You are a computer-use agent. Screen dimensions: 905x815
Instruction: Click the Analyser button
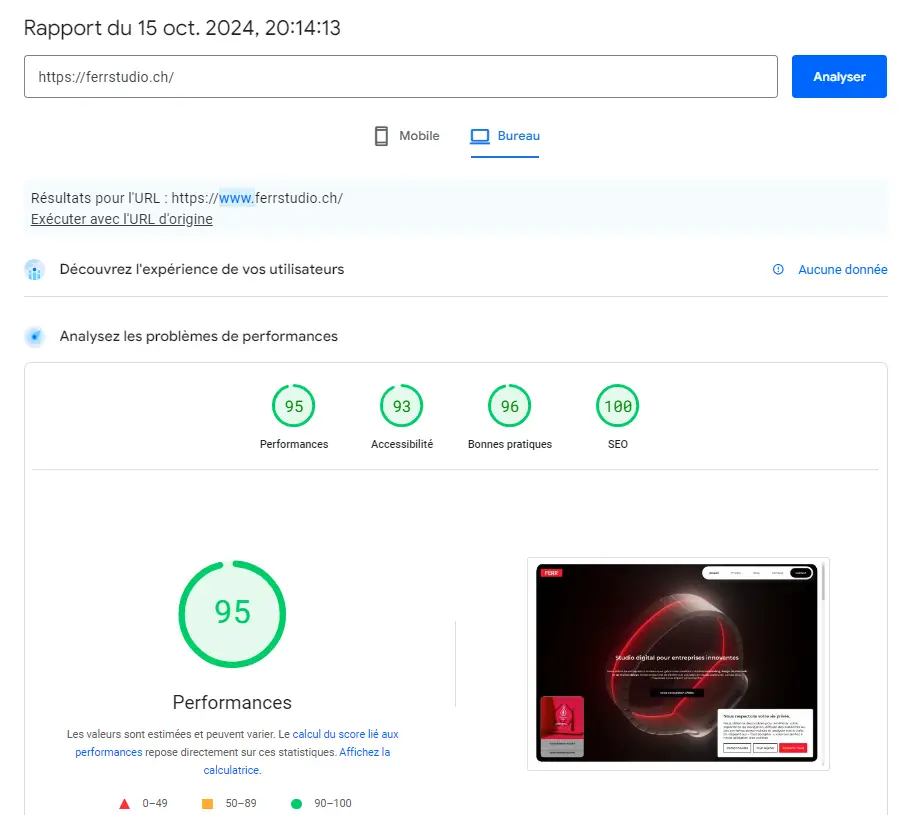coord(839,76)
